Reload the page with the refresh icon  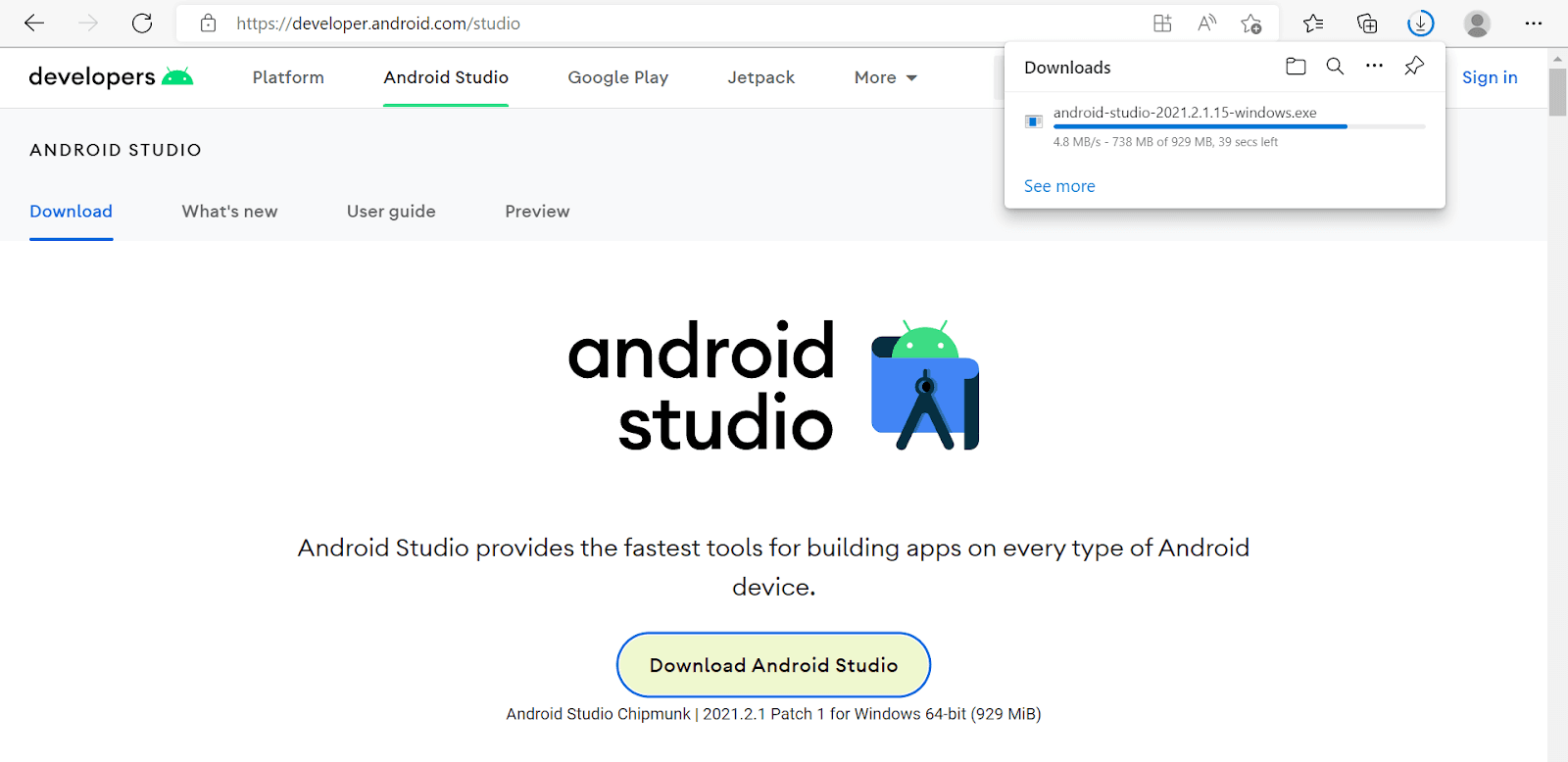[x=142, y=24]
